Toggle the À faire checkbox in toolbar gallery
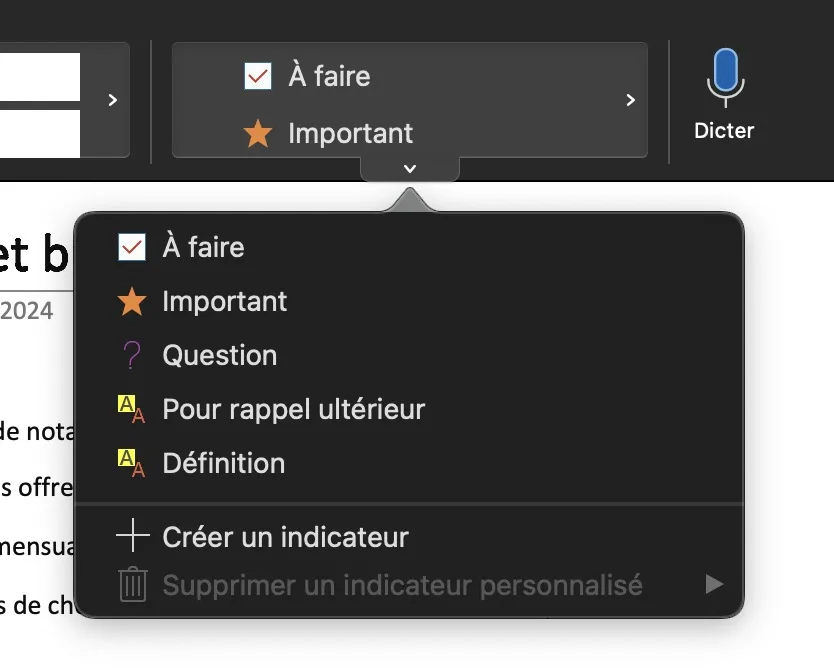834x668 pixels. [258, 76]
